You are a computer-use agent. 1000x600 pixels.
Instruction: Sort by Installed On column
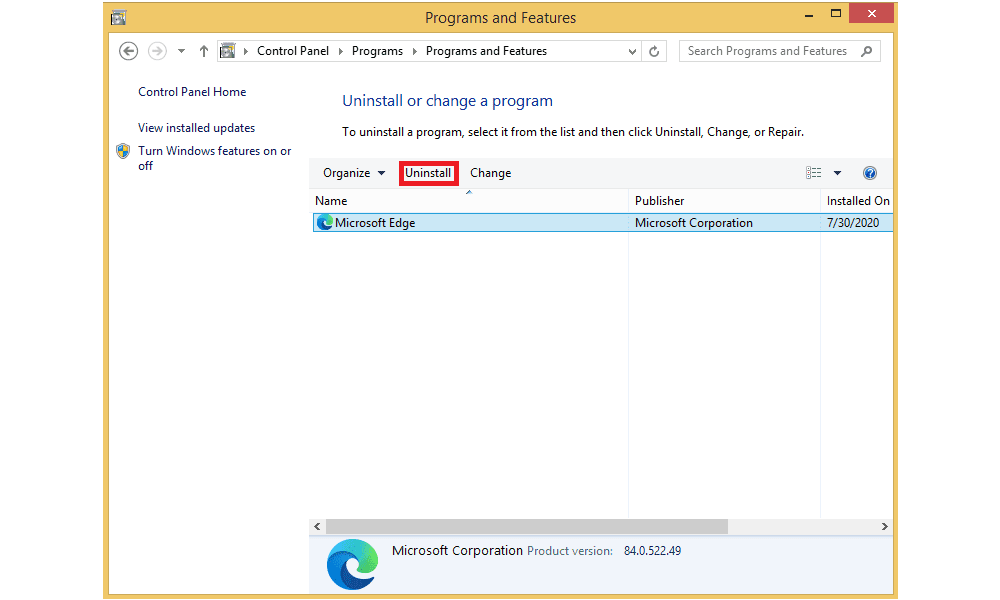(857, 201)
